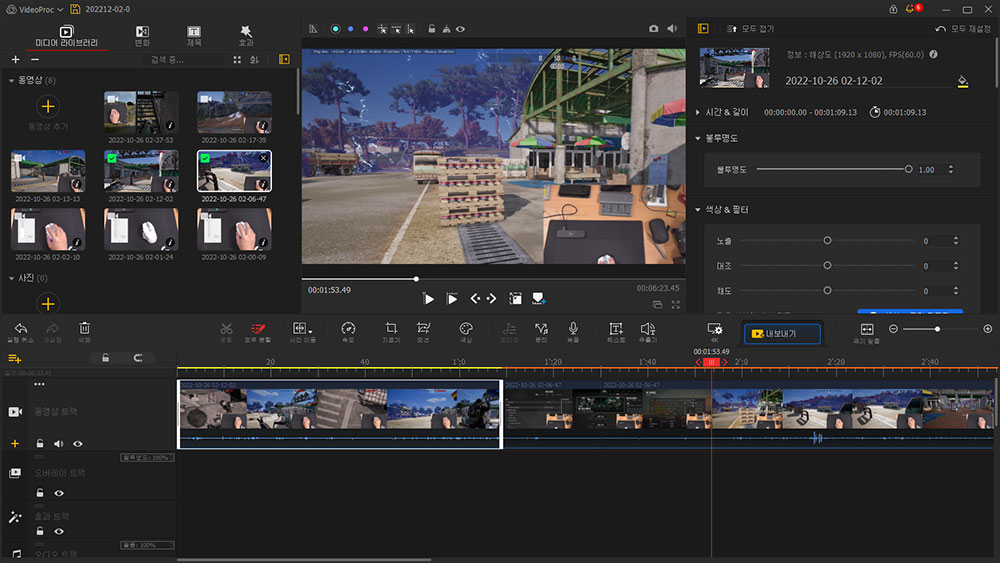Enter fullscreen preview mode
Image resolution: width=1000 pixels, height=563 pixels.
coord(676,304)
